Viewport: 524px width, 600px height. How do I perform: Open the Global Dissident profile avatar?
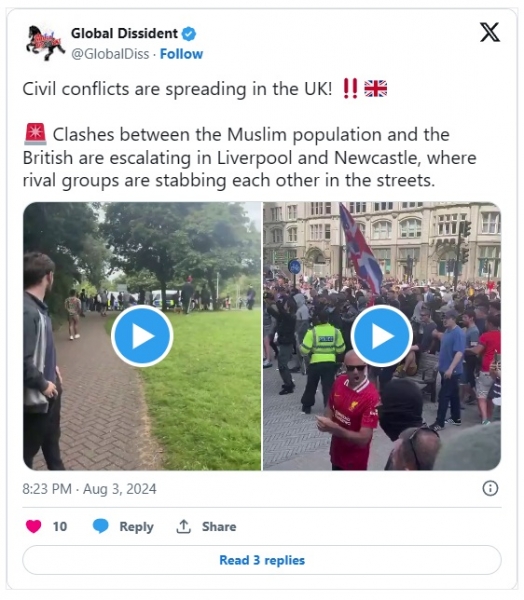click(x=46, y=43)
